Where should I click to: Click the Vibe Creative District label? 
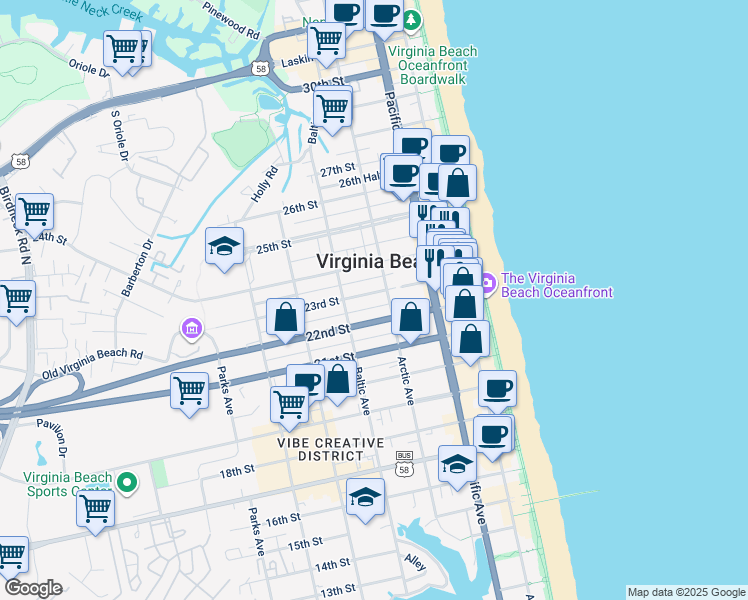[x=331, y=449]
